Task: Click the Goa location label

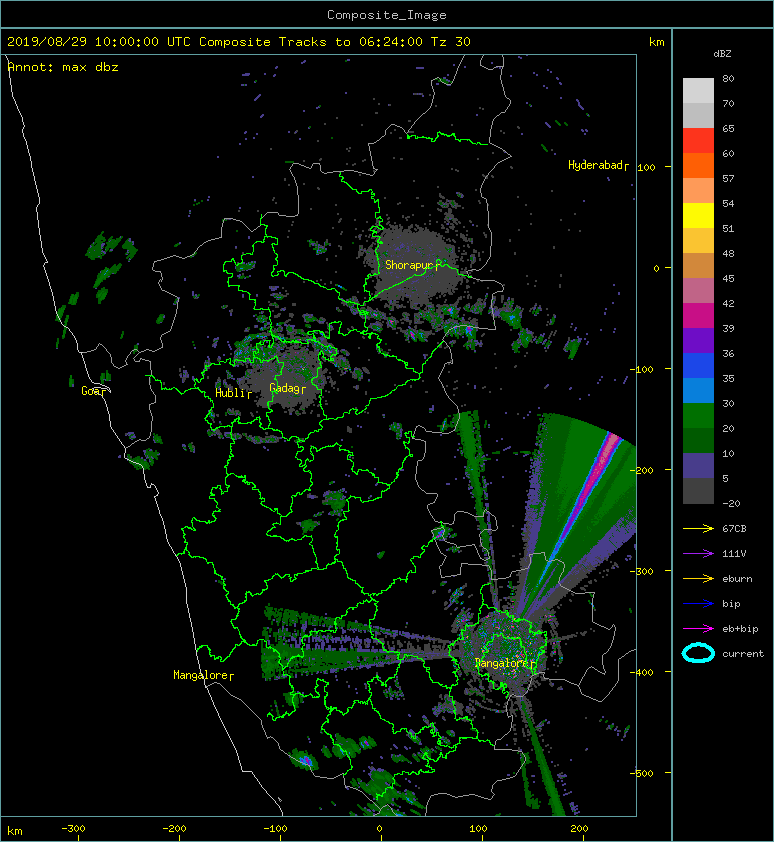Action: tap(92, 391)
